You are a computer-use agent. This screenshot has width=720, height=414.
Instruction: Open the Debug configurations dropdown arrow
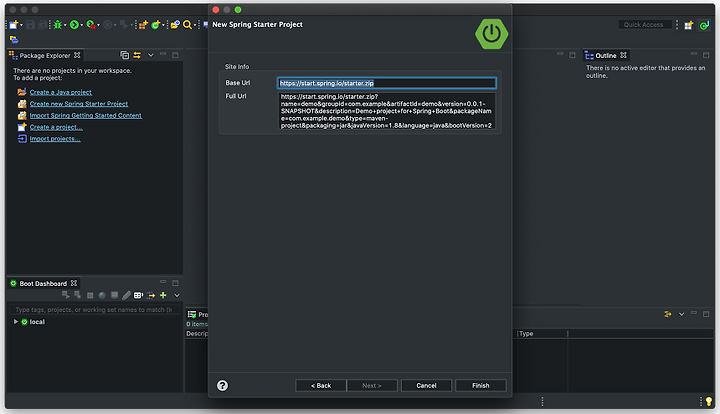[x=65, y=25]
